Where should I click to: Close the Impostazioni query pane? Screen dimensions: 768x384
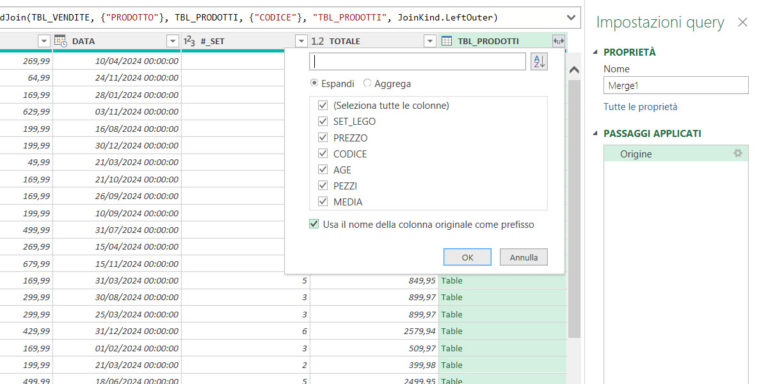(x=743, y=22)
